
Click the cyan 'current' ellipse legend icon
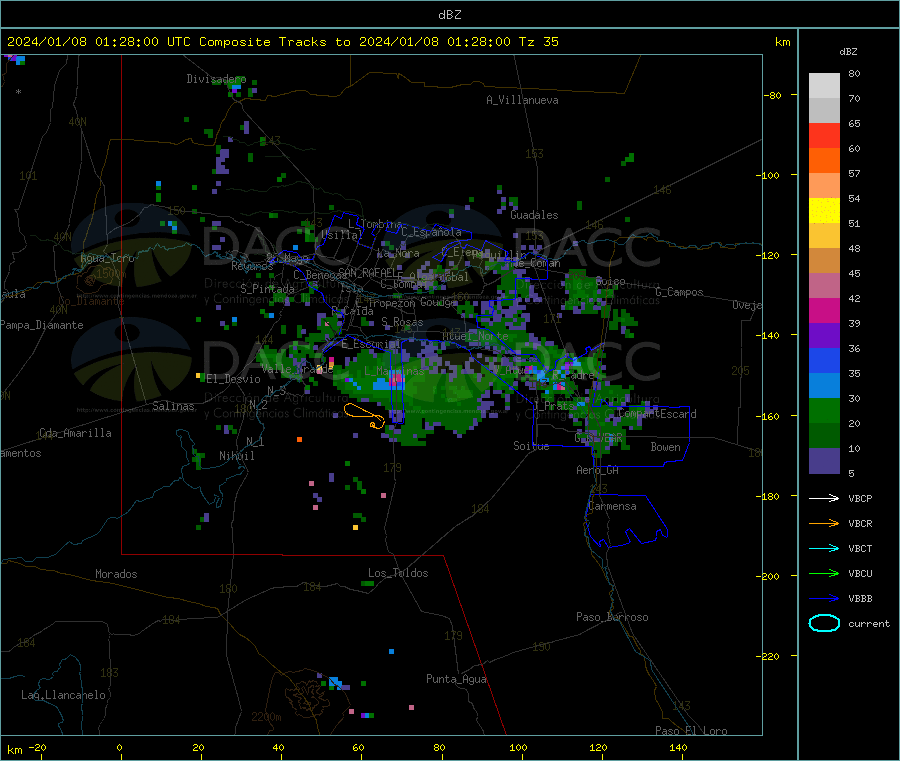[x=824, y=623]
